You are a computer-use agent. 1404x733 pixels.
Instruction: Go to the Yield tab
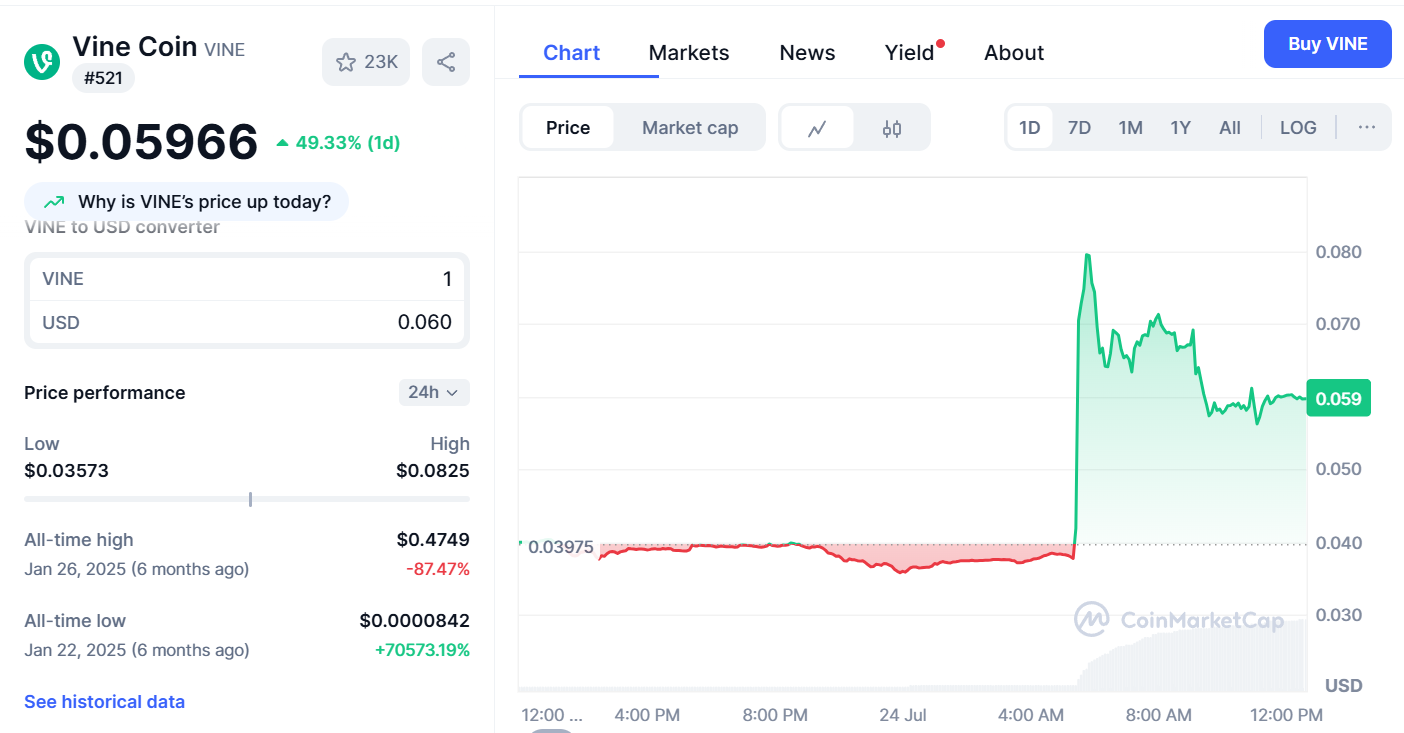[910, 53]
